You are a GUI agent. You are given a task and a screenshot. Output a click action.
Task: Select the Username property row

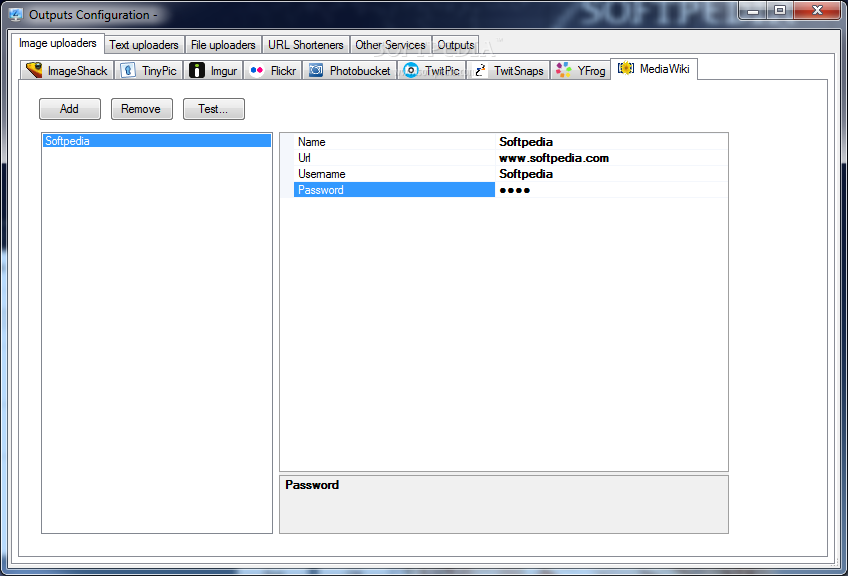pos(394,174)
